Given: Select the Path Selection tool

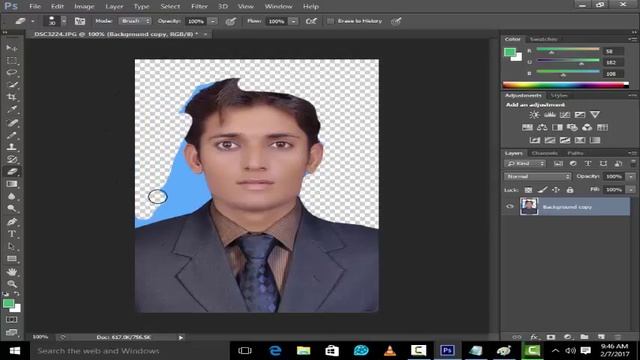Looking at the screenshot, I should tap(11, 246).
